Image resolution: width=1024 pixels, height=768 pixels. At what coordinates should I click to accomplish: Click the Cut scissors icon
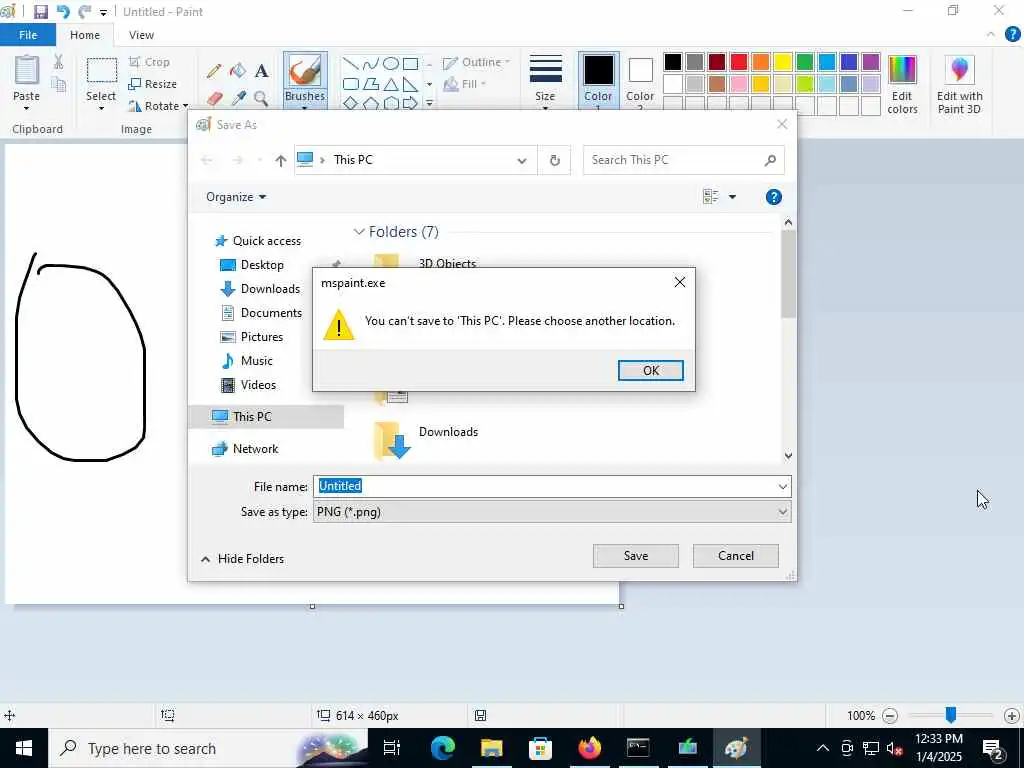(59, 61)
